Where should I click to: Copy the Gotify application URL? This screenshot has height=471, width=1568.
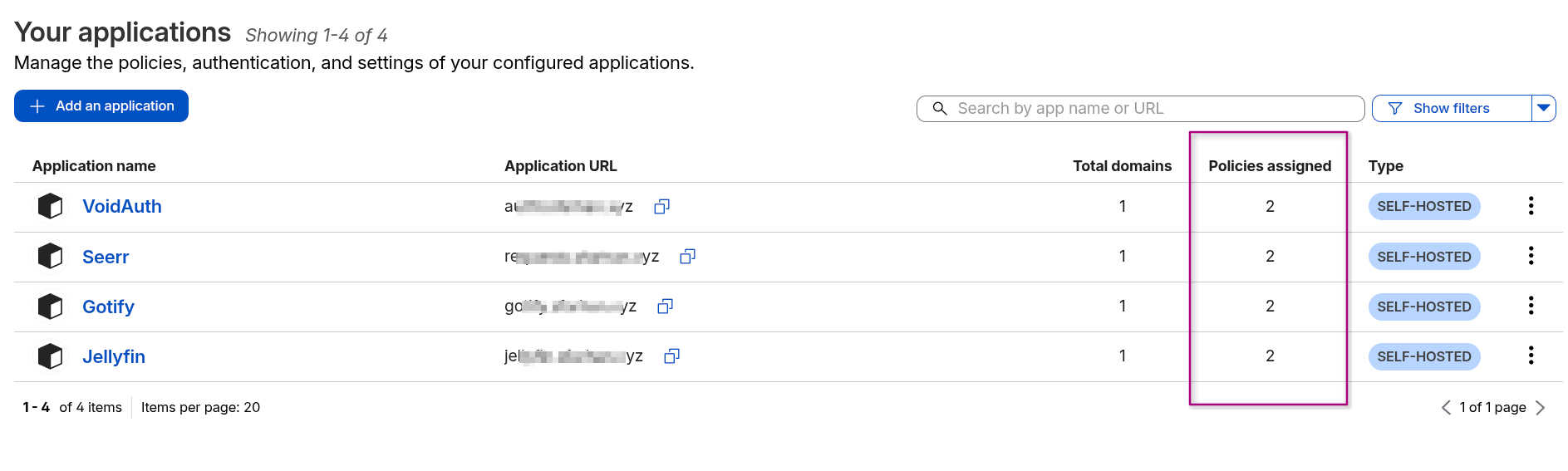(x=665, y=307)
